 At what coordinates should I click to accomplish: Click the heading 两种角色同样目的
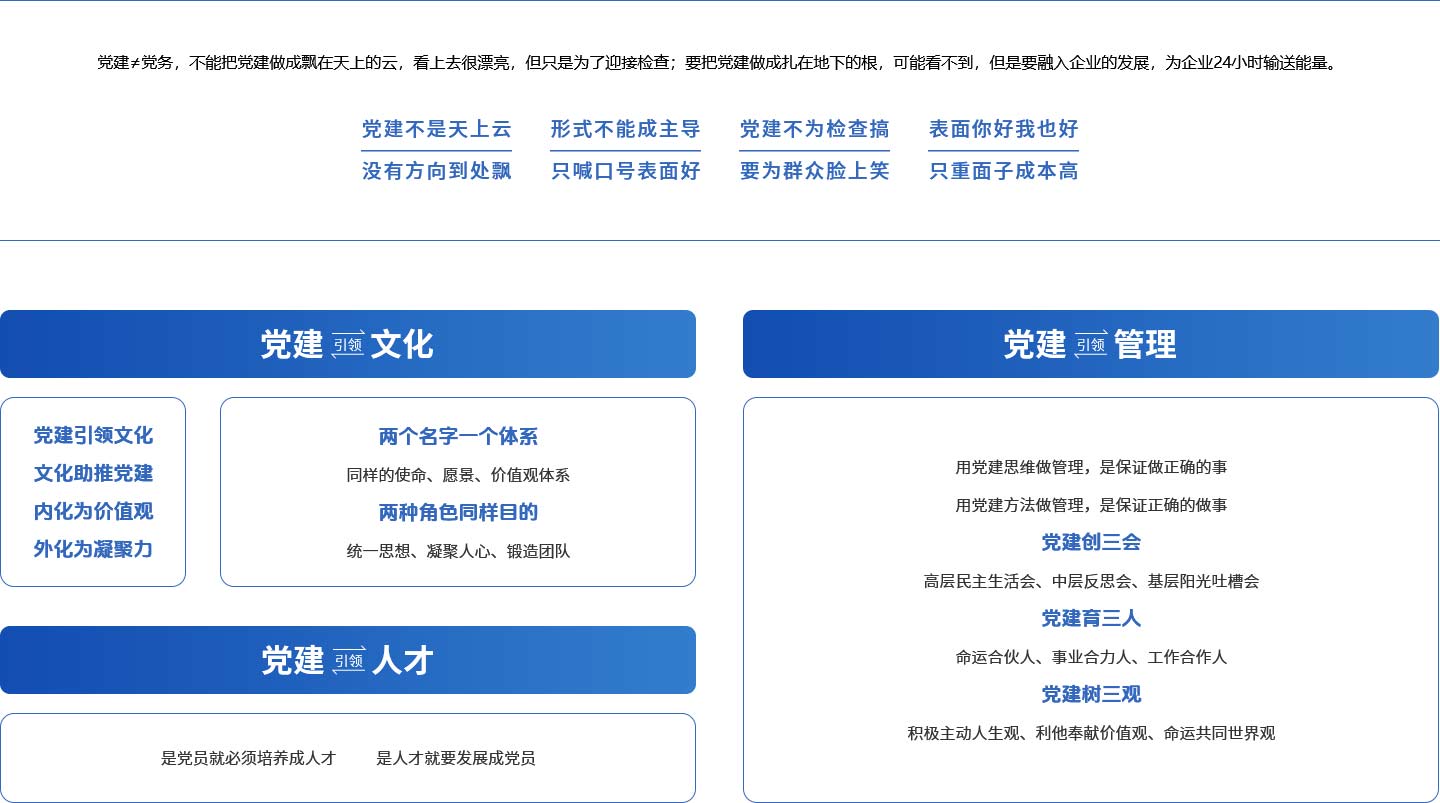coord(458,513)
